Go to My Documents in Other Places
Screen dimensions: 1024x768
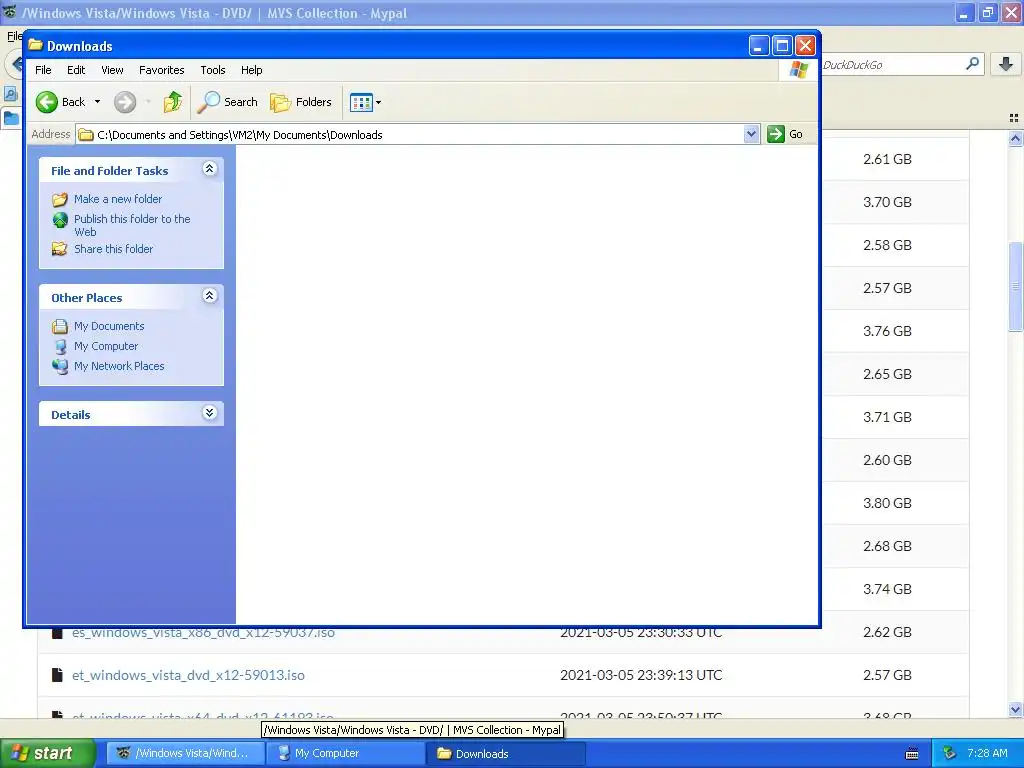tap(109, 326)
